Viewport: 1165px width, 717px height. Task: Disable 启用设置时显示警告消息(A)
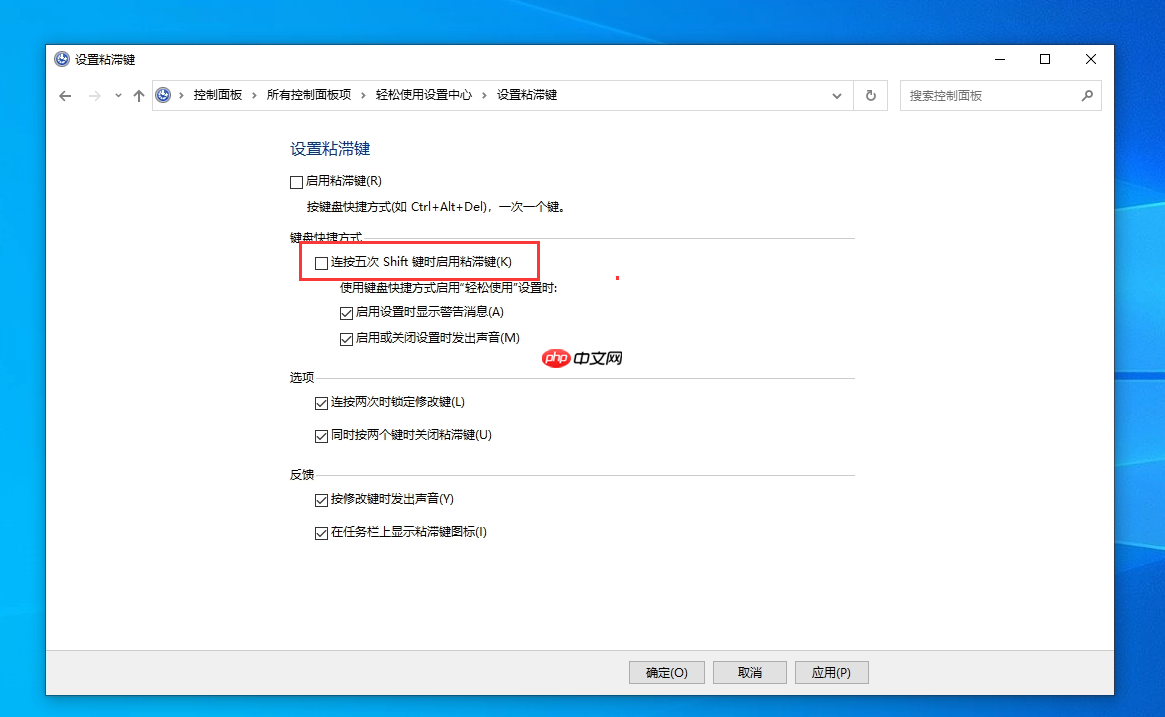(x=345, y=312)
